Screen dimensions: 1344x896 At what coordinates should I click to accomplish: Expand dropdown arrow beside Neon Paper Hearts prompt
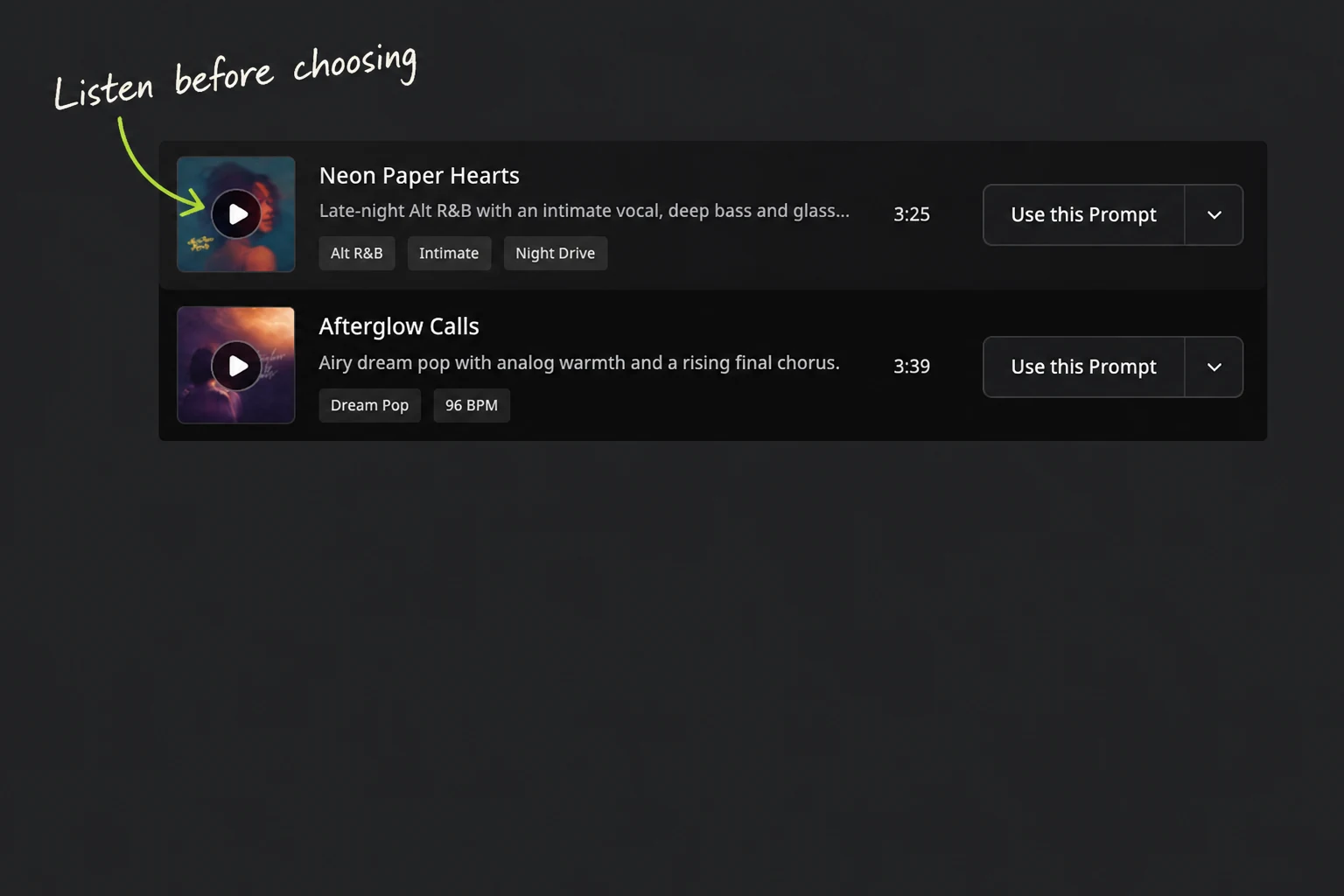(x=1214, y=214)
